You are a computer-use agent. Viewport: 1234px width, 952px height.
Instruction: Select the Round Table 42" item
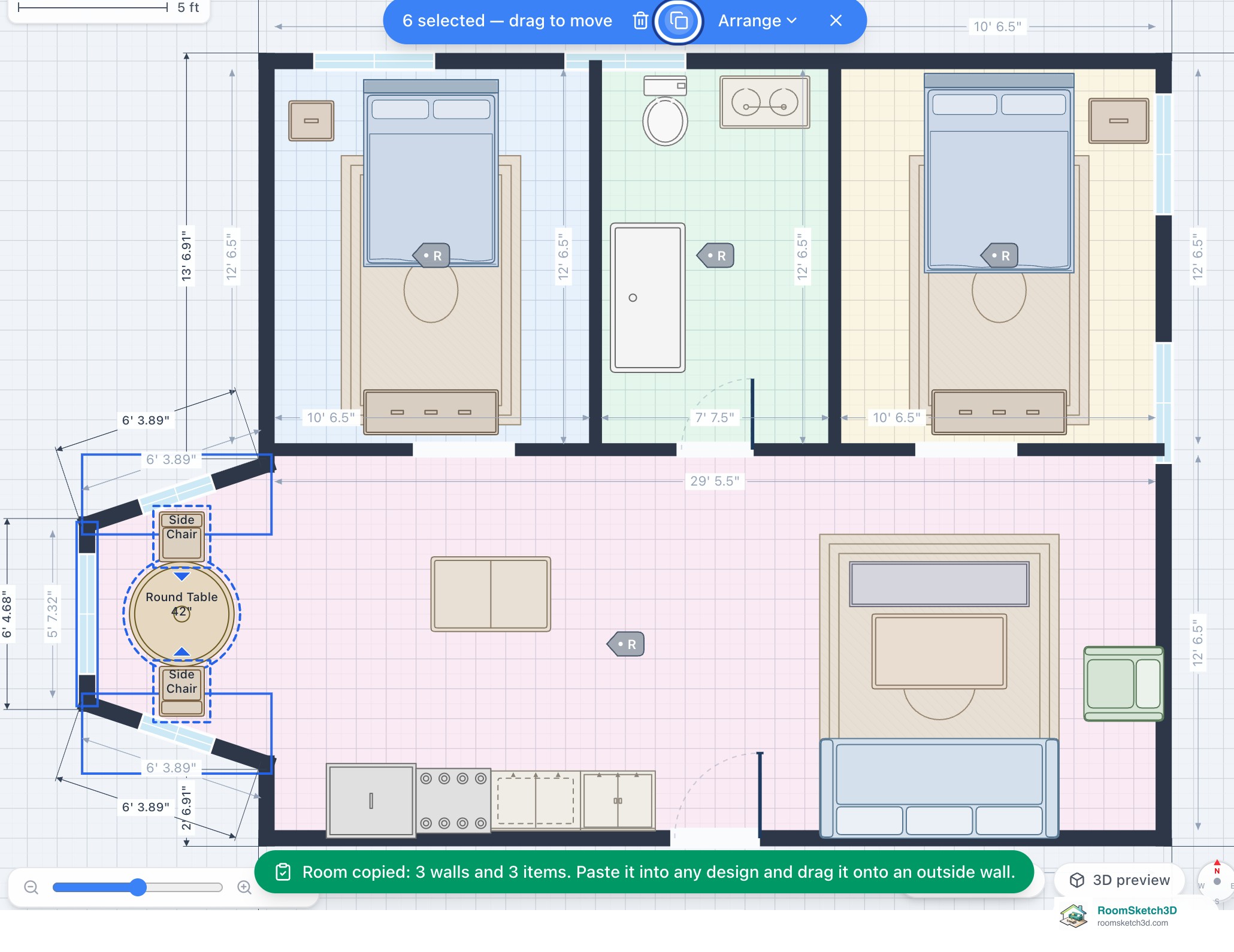[x=182, y=613]
